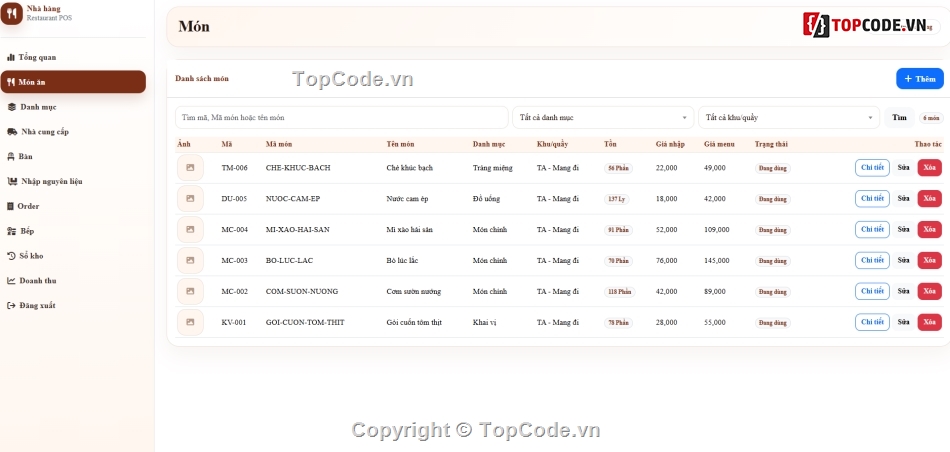View Doanh thu report

point(73,281)
